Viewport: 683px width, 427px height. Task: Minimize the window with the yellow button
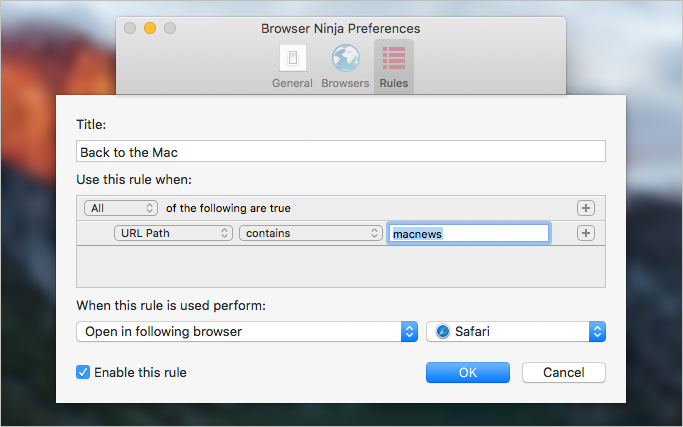coord(150,28)
